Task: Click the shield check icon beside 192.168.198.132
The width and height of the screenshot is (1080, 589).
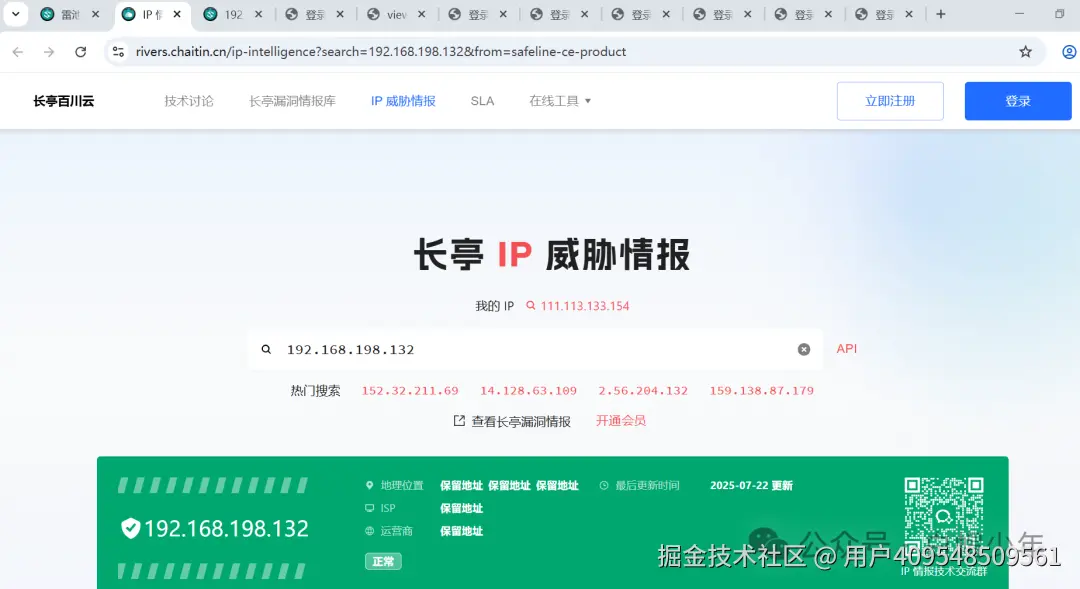Action: click(133, 528)
